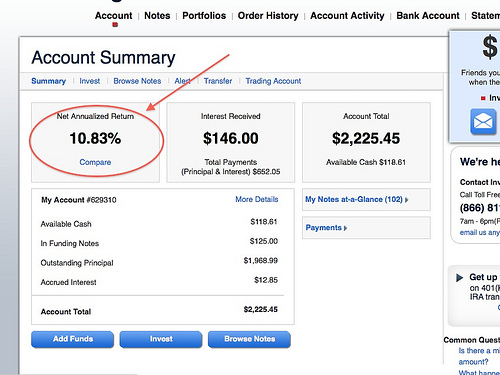Switch to the Browse Notes sub-tab
Screen dimensions: 500x375
[x=137, y=81]
